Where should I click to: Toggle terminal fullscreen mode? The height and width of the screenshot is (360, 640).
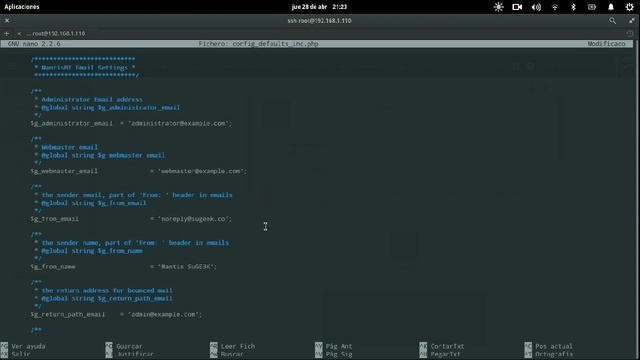631,20
